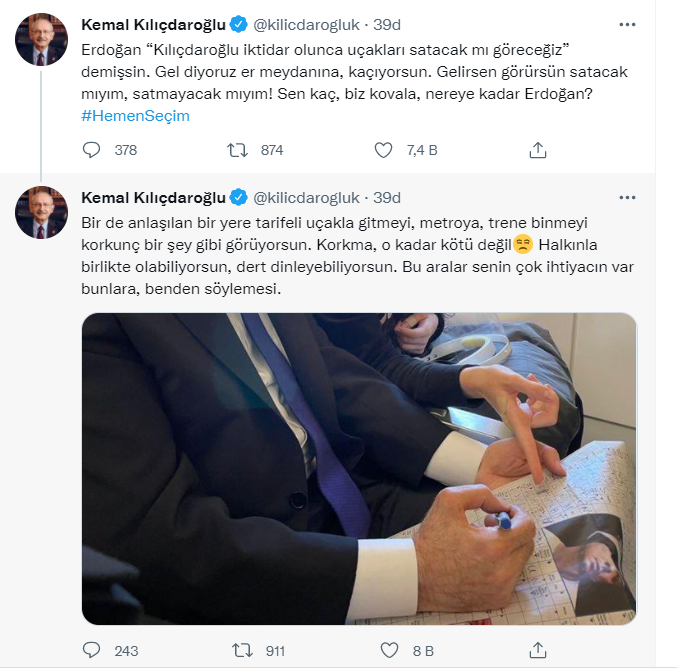Open more options menu on first tweet

click(x=627, y=25)
